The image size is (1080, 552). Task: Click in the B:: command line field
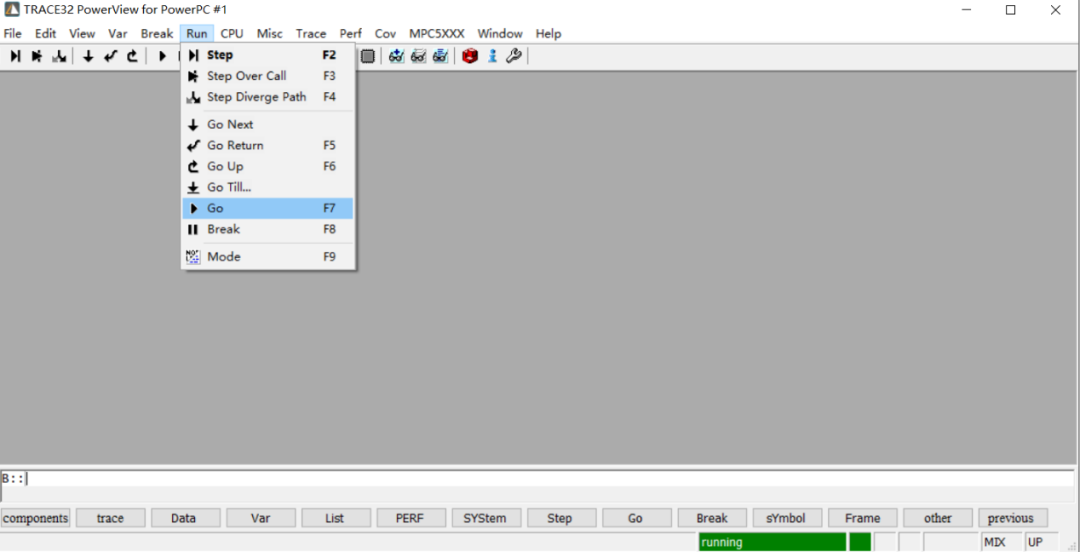540,478
